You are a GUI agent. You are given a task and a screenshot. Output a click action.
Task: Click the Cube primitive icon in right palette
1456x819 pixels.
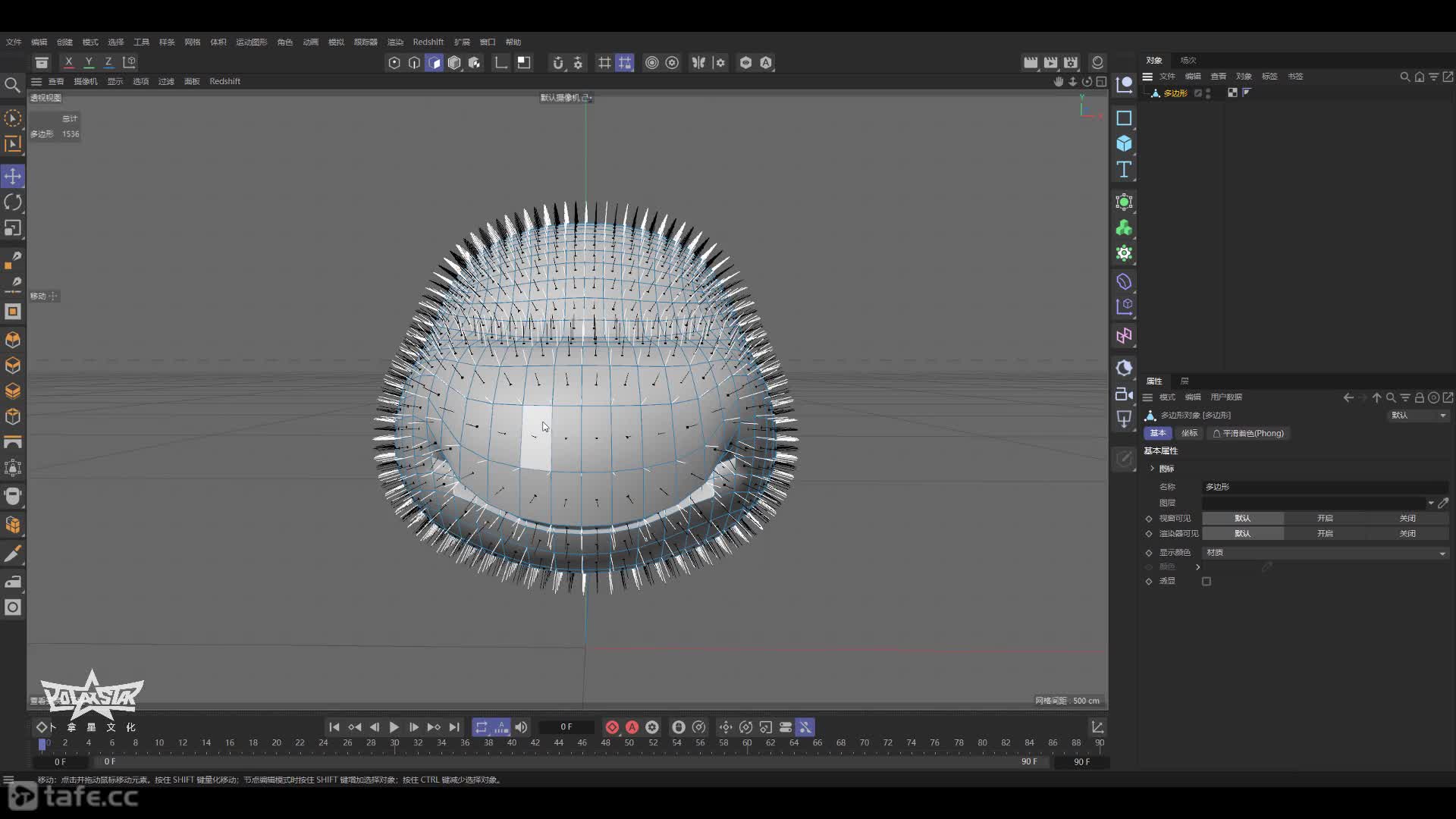tap(1124, 143)
